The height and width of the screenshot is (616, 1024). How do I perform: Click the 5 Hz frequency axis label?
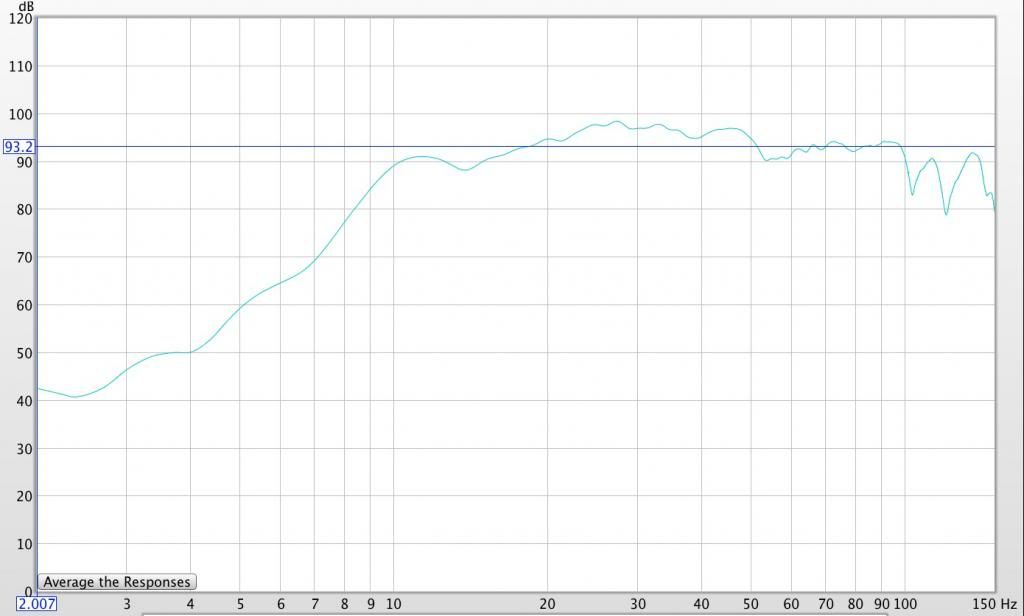[x=240, y=604]
